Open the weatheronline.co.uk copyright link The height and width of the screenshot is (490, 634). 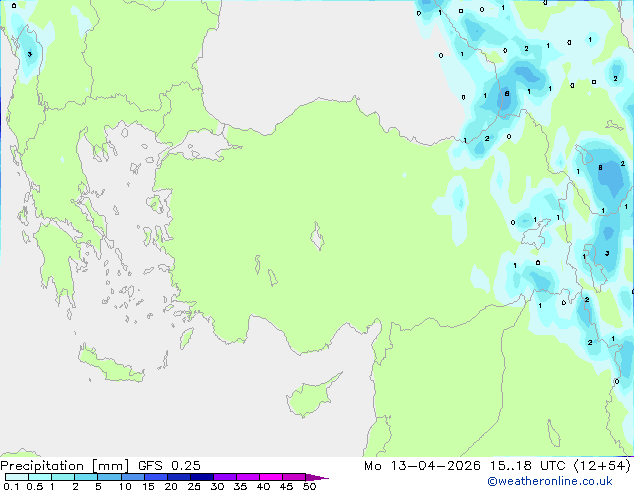click(x=550, y=481)
